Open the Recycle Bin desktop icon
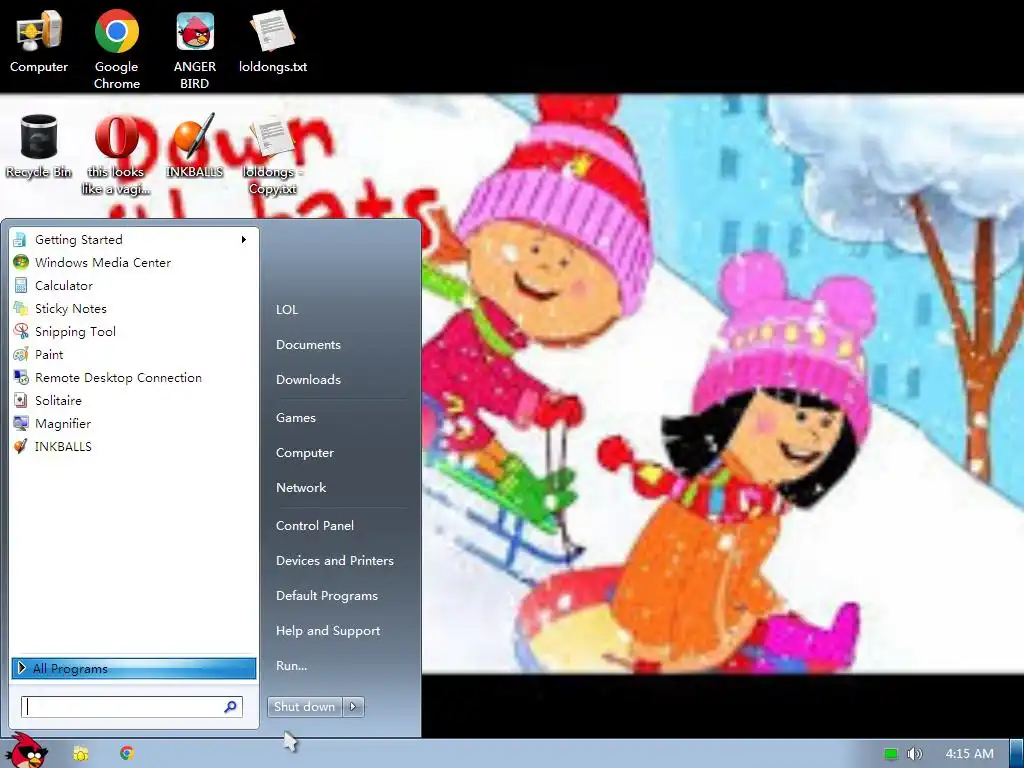This screenshot has height=768, width=1024. click(x=39, y=146)
